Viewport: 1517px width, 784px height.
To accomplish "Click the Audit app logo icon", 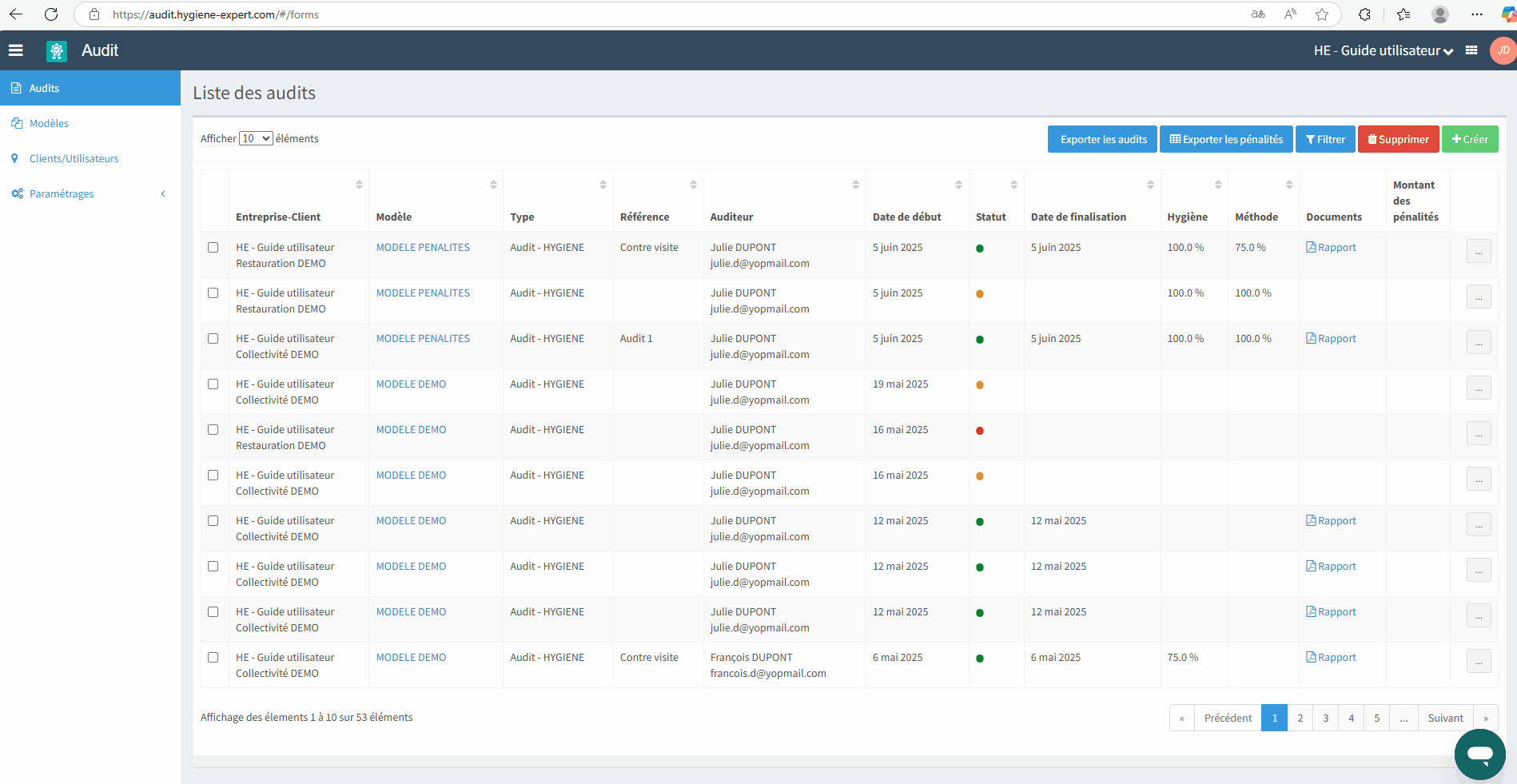I will pos(57,51).
